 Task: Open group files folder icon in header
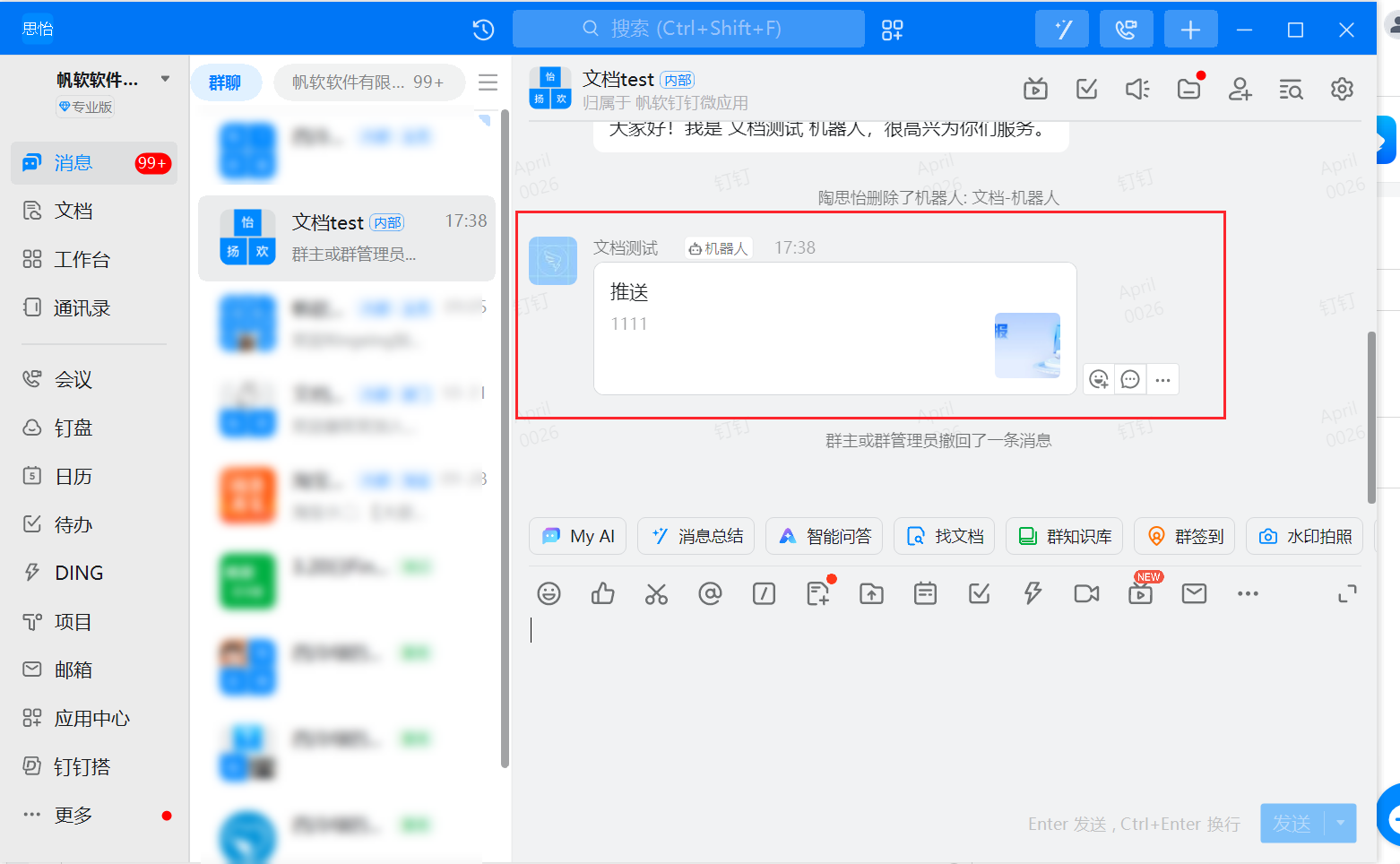tap(1189, 89)
